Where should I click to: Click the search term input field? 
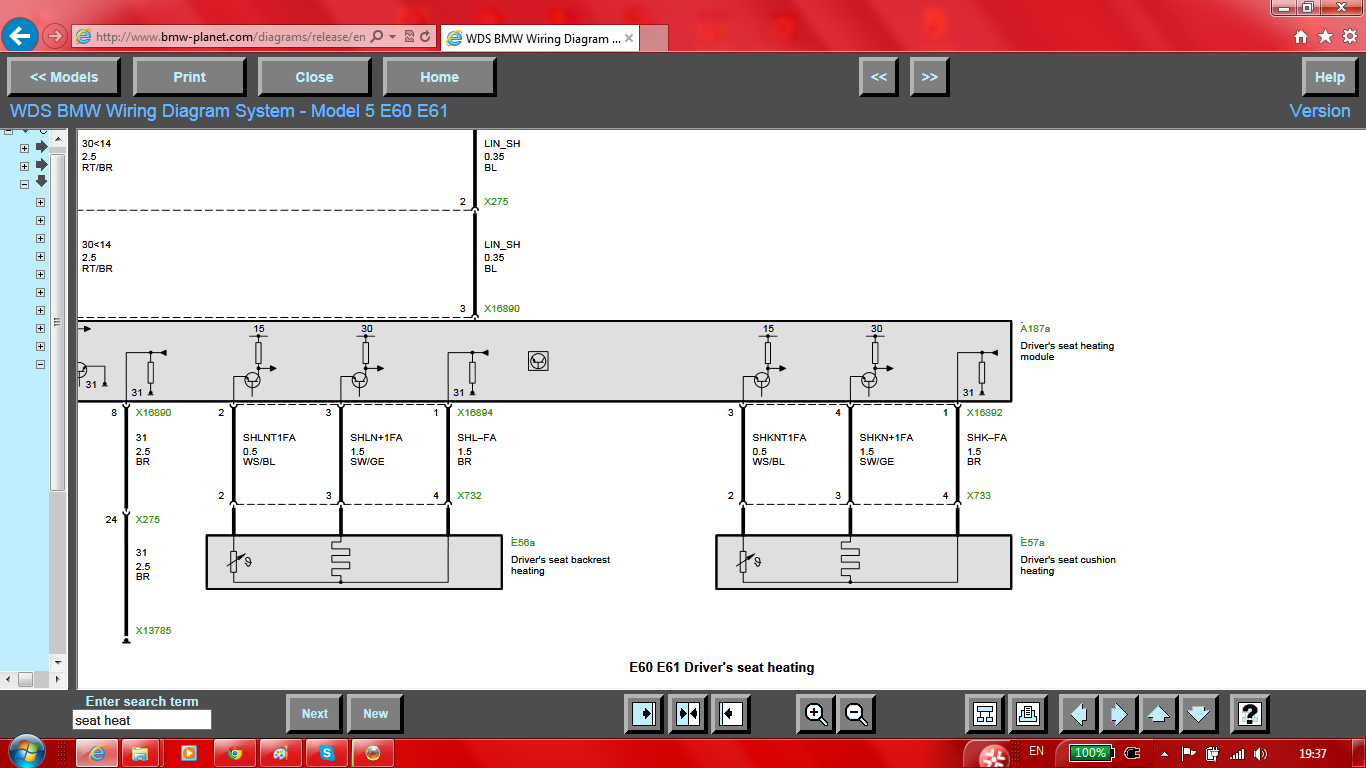142,720
